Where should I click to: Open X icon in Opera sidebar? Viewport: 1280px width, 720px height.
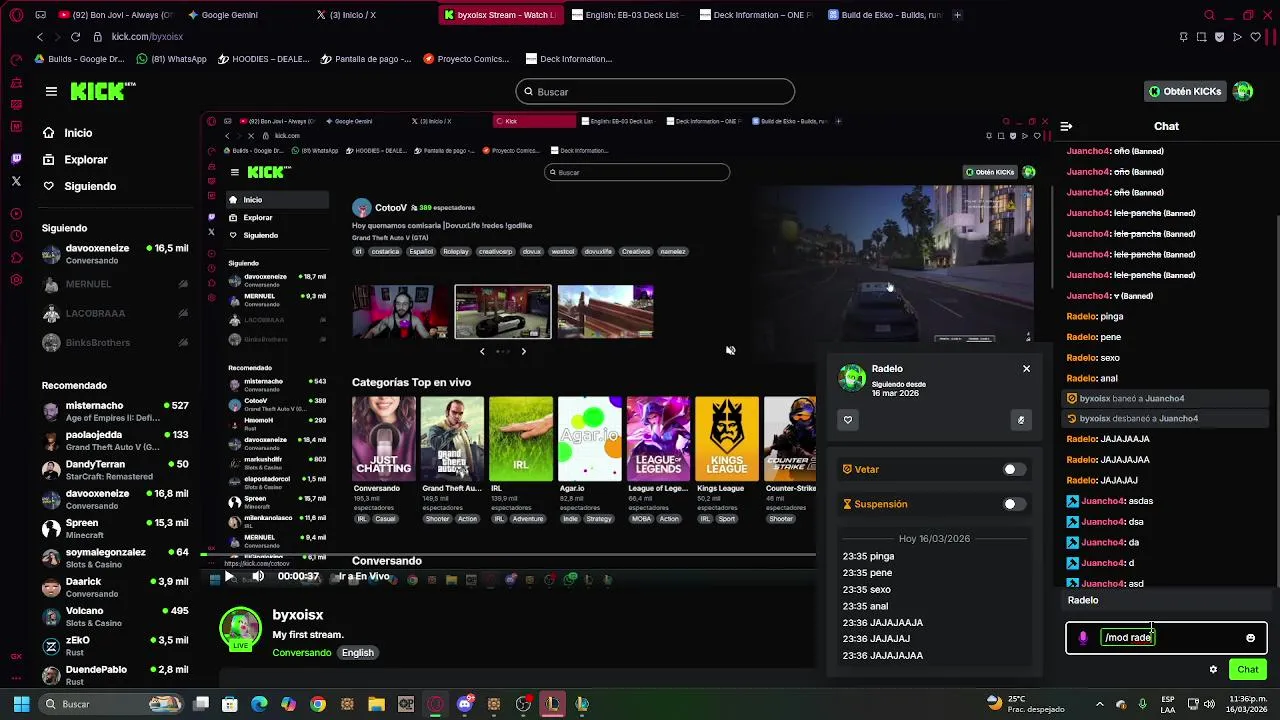coord(16,181)
